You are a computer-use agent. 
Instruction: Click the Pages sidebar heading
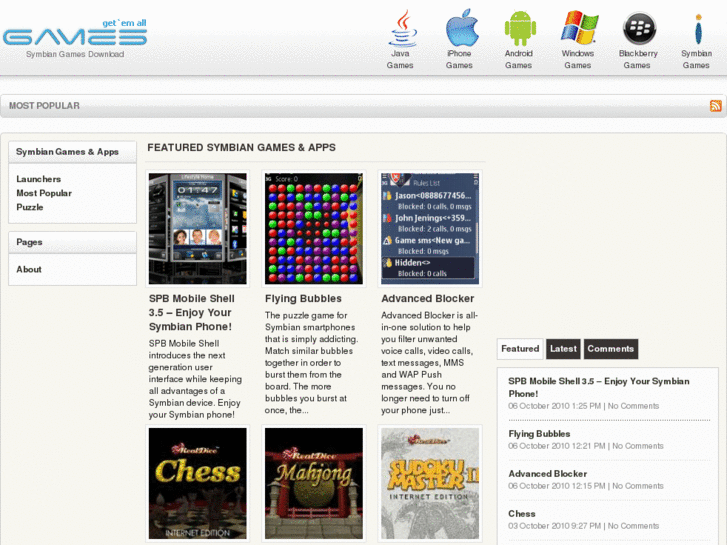click(x=29, y=242)
